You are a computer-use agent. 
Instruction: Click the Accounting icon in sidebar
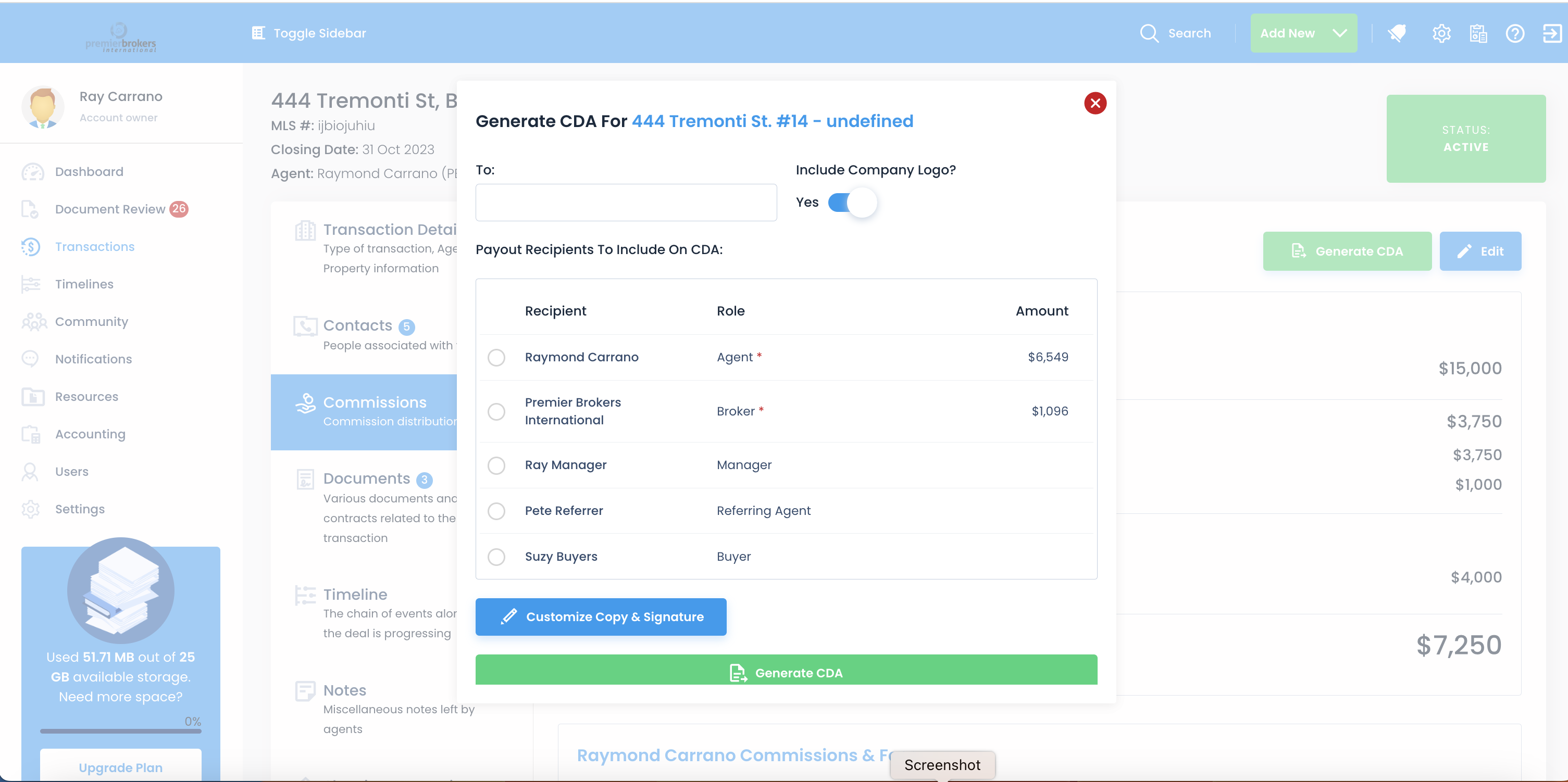pos(31,434)
